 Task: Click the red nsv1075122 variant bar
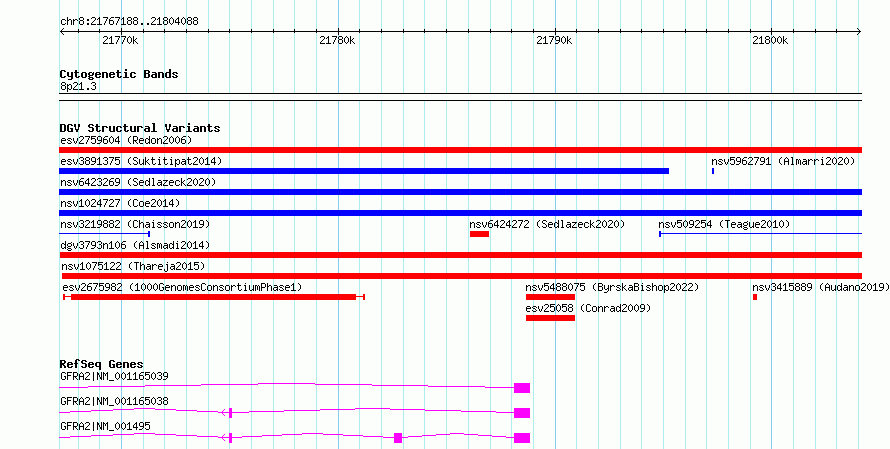click(461, 276)
